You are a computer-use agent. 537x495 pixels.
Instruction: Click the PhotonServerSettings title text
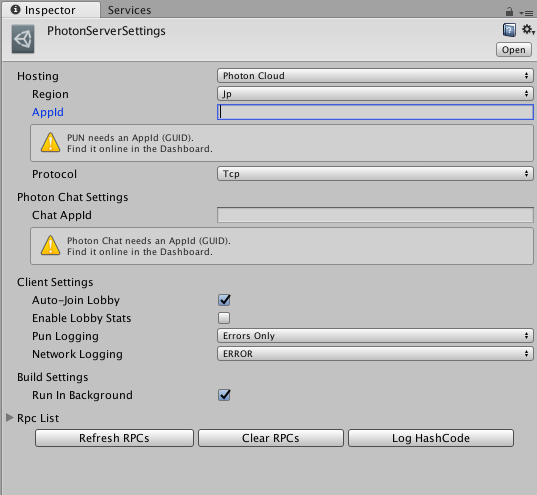pos(106,31)
